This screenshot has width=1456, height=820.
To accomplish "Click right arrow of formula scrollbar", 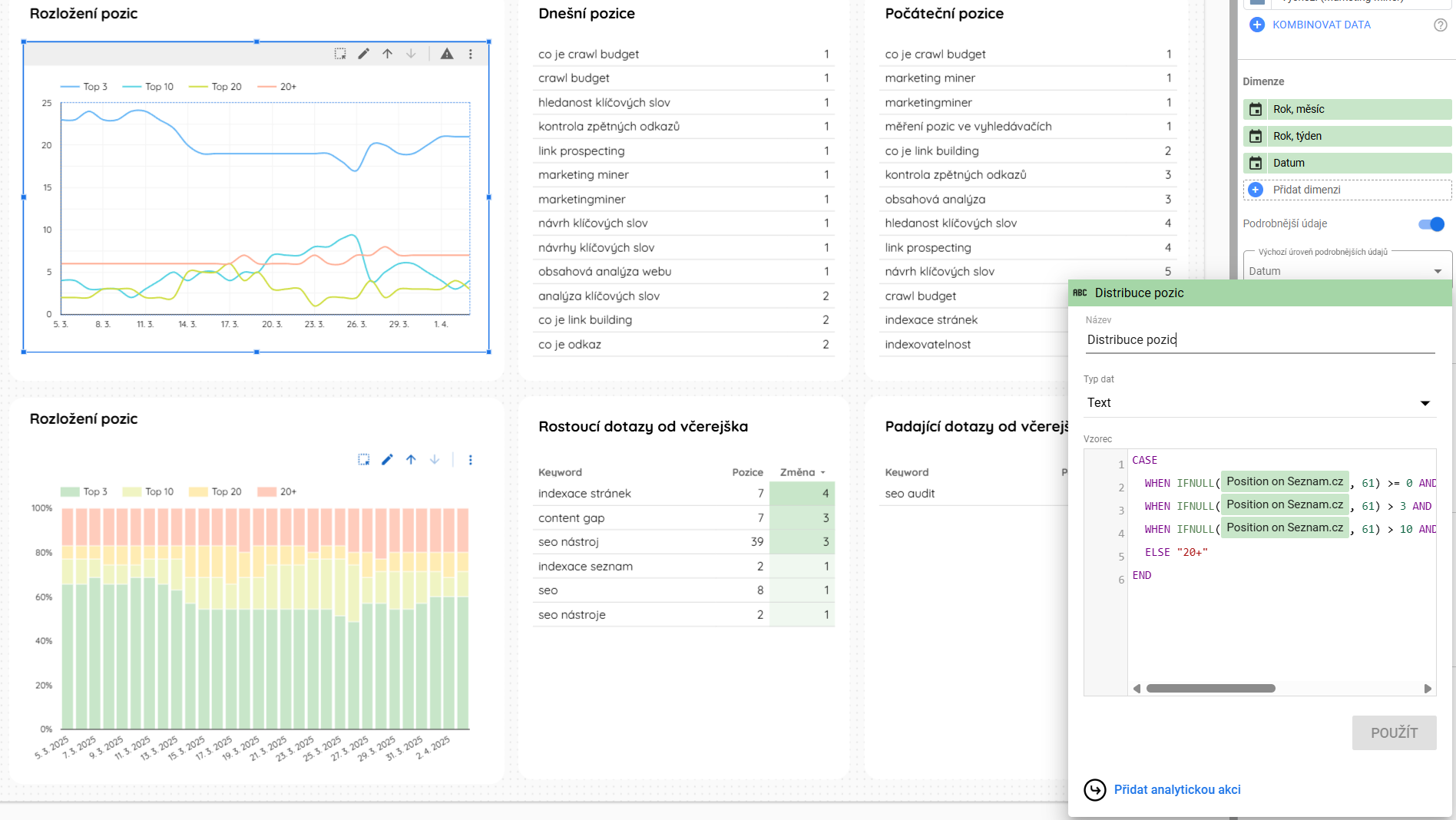I will pos(1428,689).
